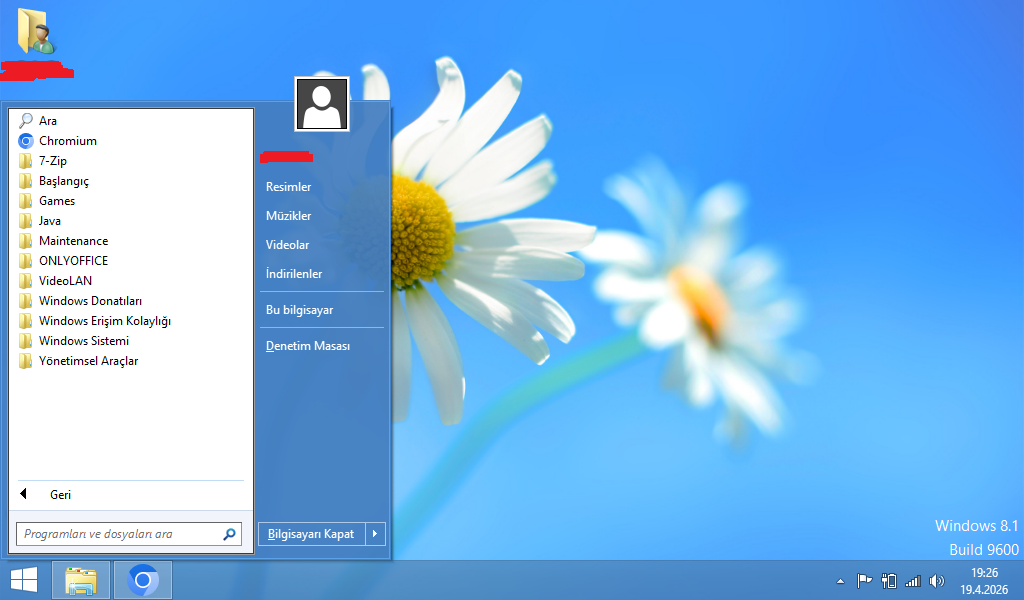This screenshot has width=1024, height=600.
Task: Open Videolar from the start menu
Action: point(287,245)
